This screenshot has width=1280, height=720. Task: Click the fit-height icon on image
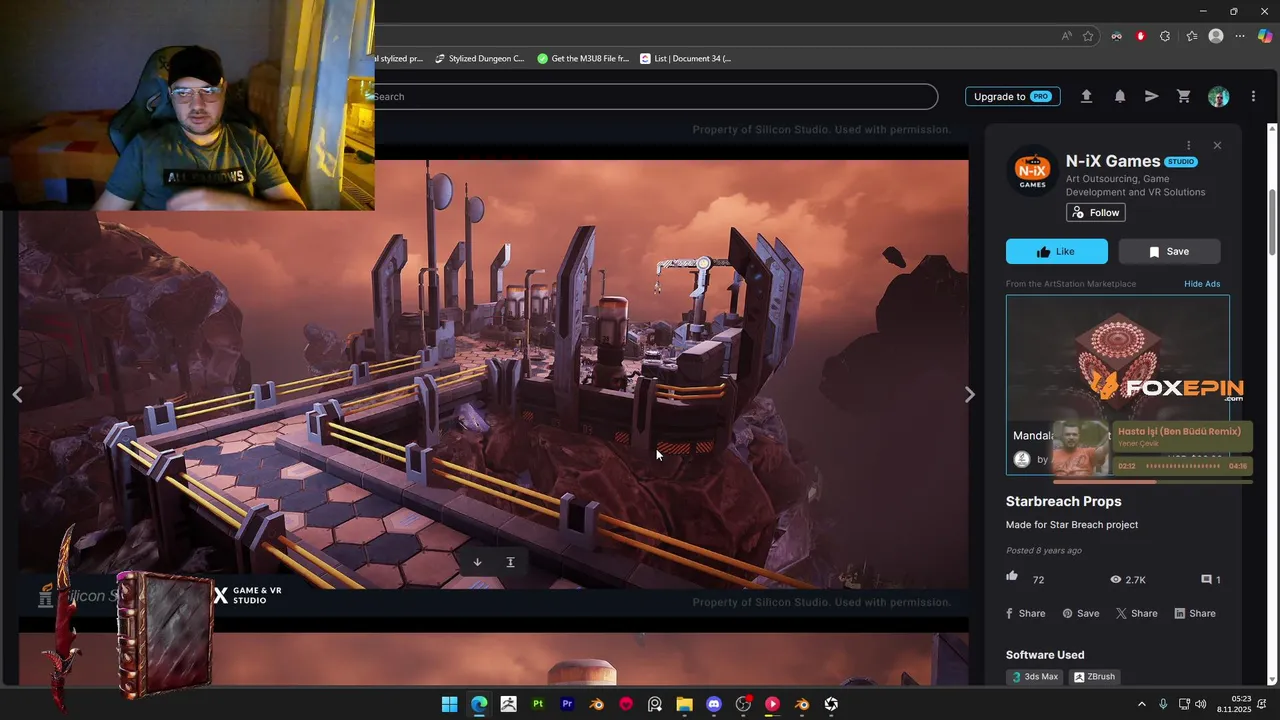pos(510,562)
